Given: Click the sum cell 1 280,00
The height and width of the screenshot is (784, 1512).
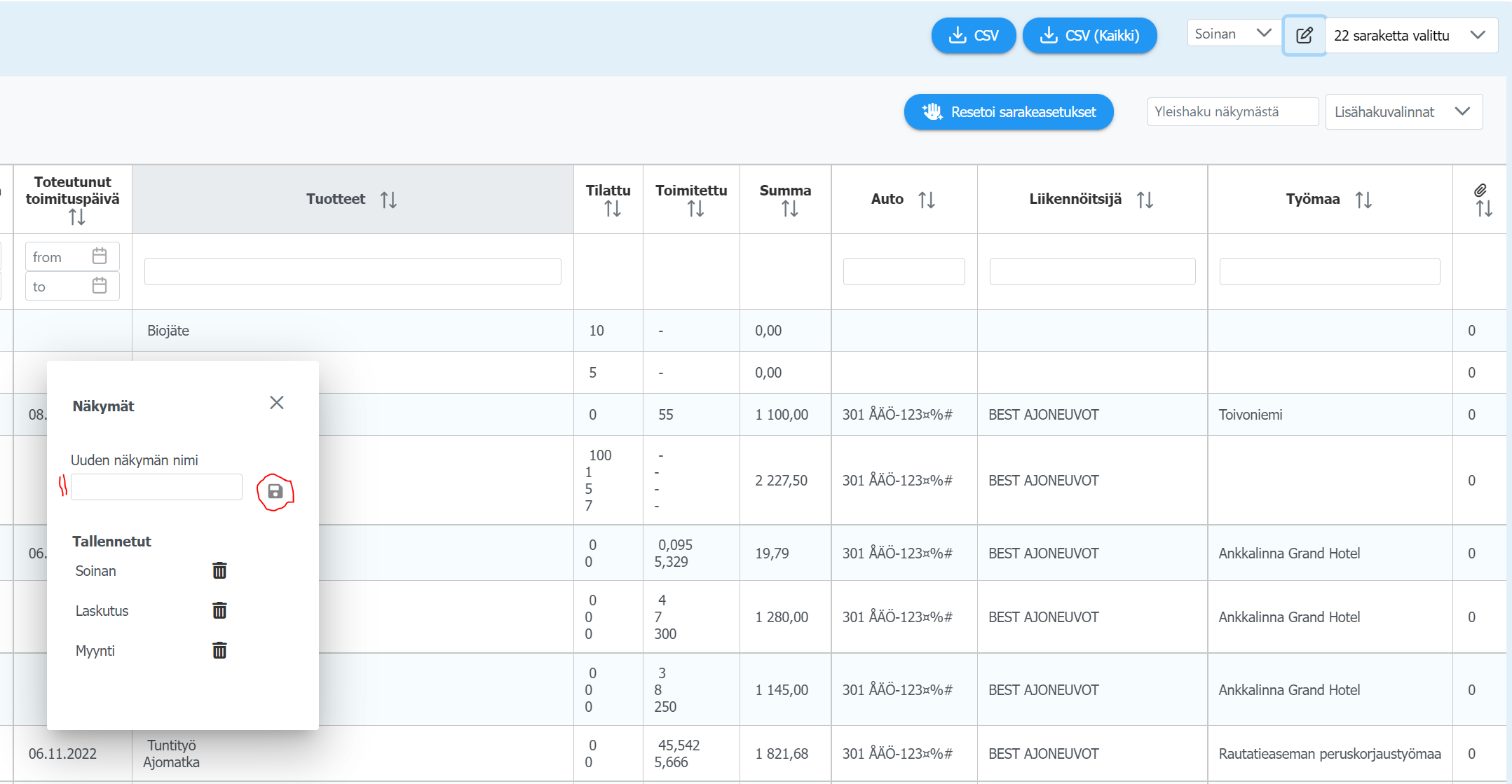Looking at the screenshot, I should click(x=785, y=617).
